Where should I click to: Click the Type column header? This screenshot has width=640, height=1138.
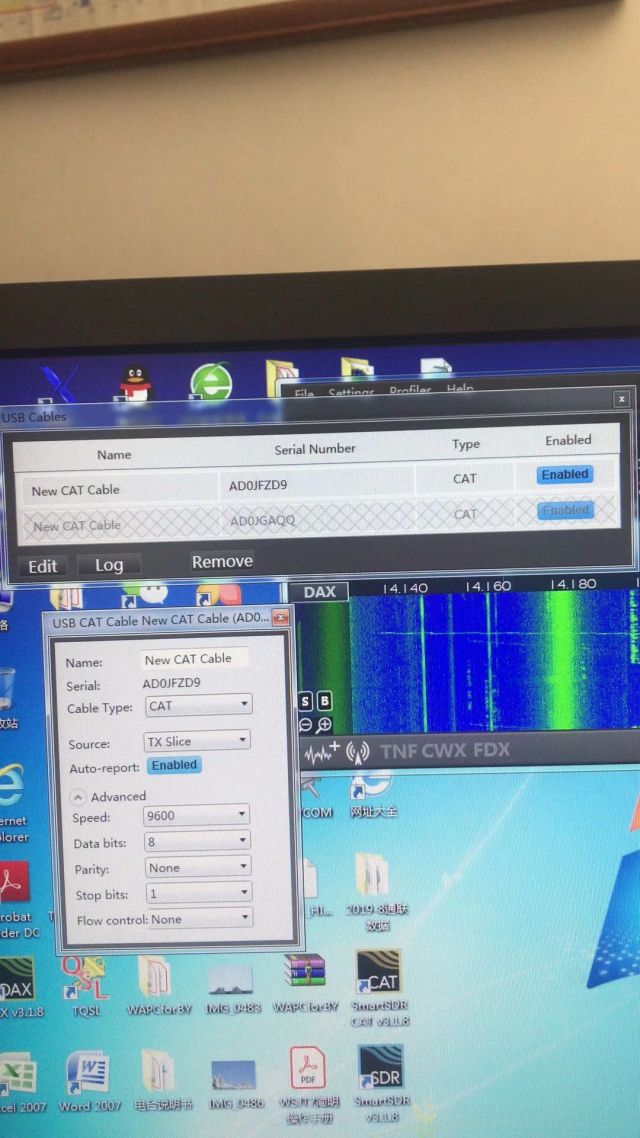coord(466,444)
